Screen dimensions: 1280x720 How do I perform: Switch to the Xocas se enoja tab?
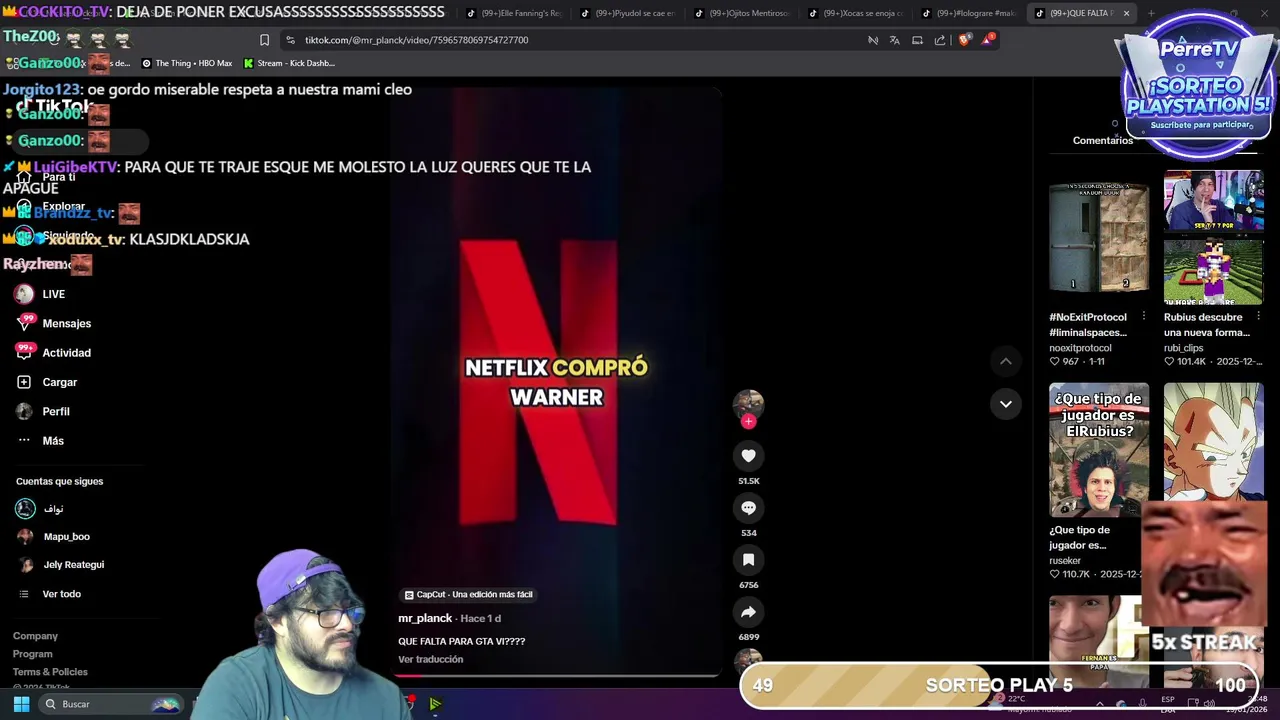(856, 13)
